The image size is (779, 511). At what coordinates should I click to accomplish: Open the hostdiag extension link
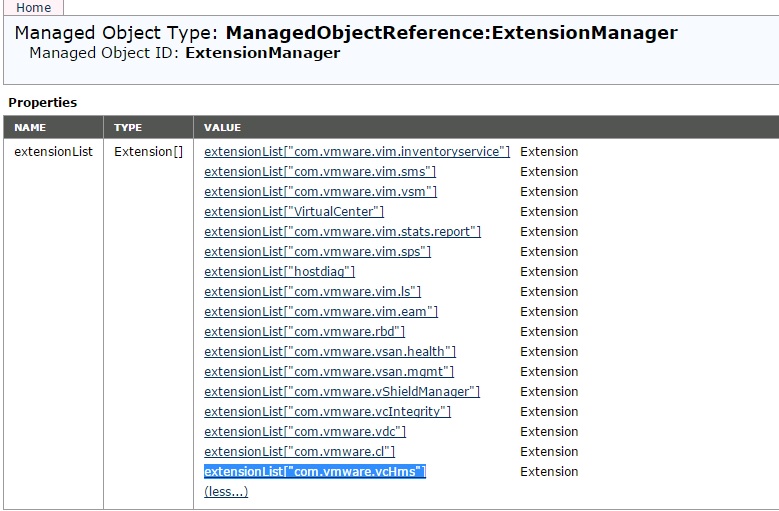click(279, 272)
